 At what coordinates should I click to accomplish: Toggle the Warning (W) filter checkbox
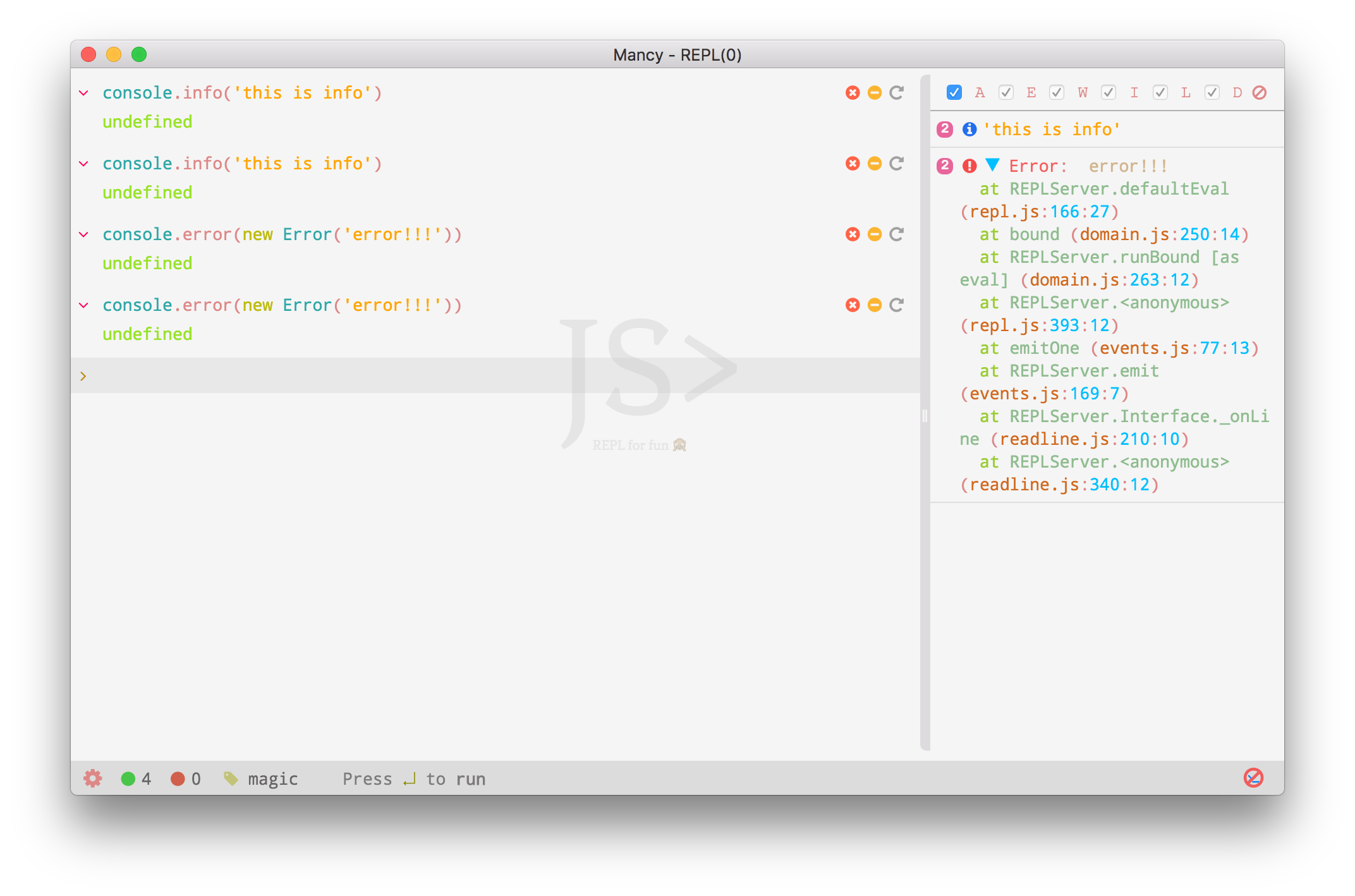click(x=1057, y=93)
